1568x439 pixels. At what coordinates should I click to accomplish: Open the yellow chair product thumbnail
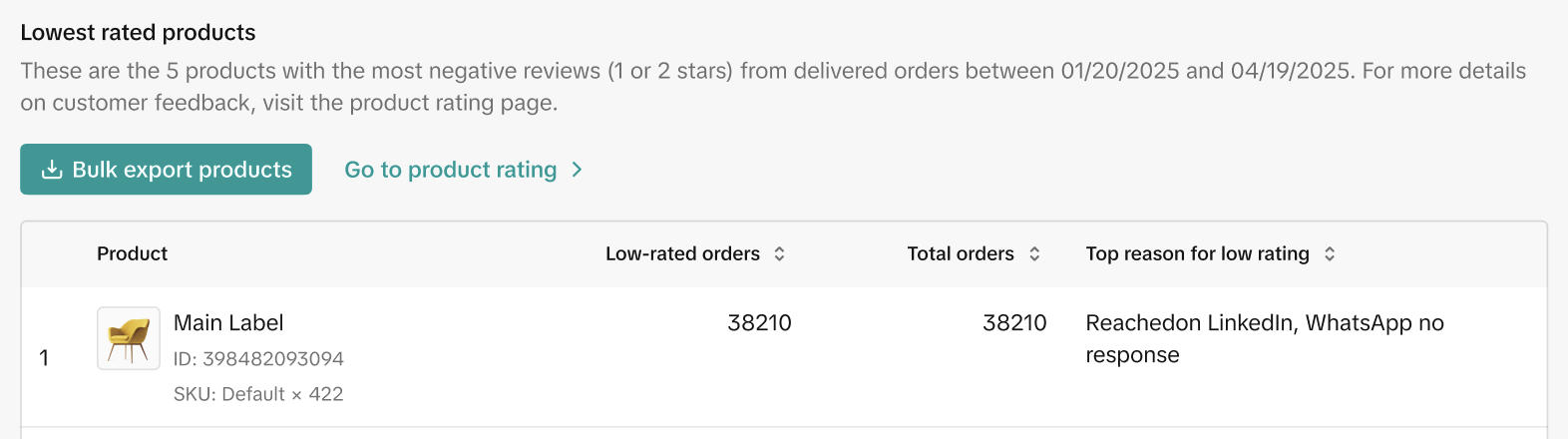(129, 338)
